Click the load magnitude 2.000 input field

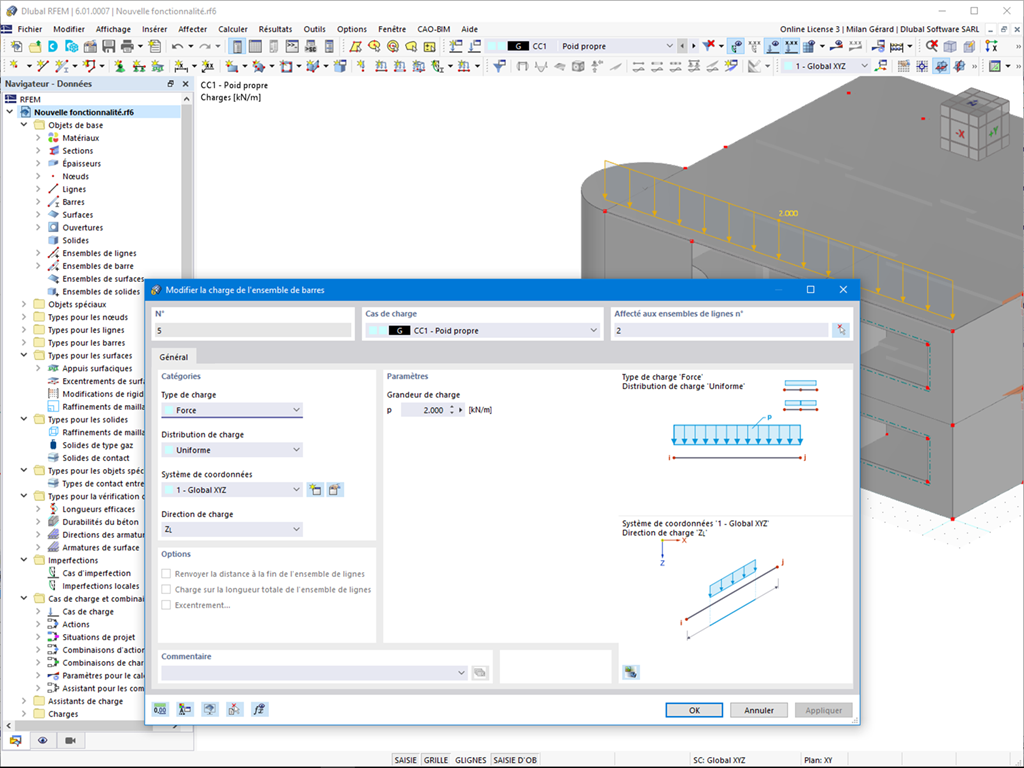pyautogui.click(x=424, y=410)
